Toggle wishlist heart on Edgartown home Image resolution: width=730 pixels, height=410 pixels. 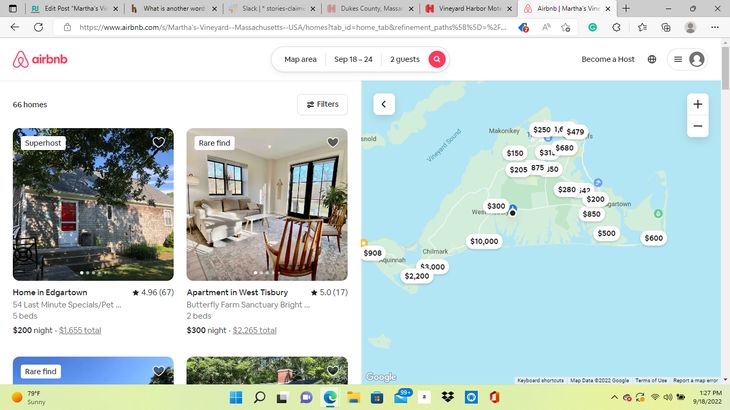tap(158, 142)
